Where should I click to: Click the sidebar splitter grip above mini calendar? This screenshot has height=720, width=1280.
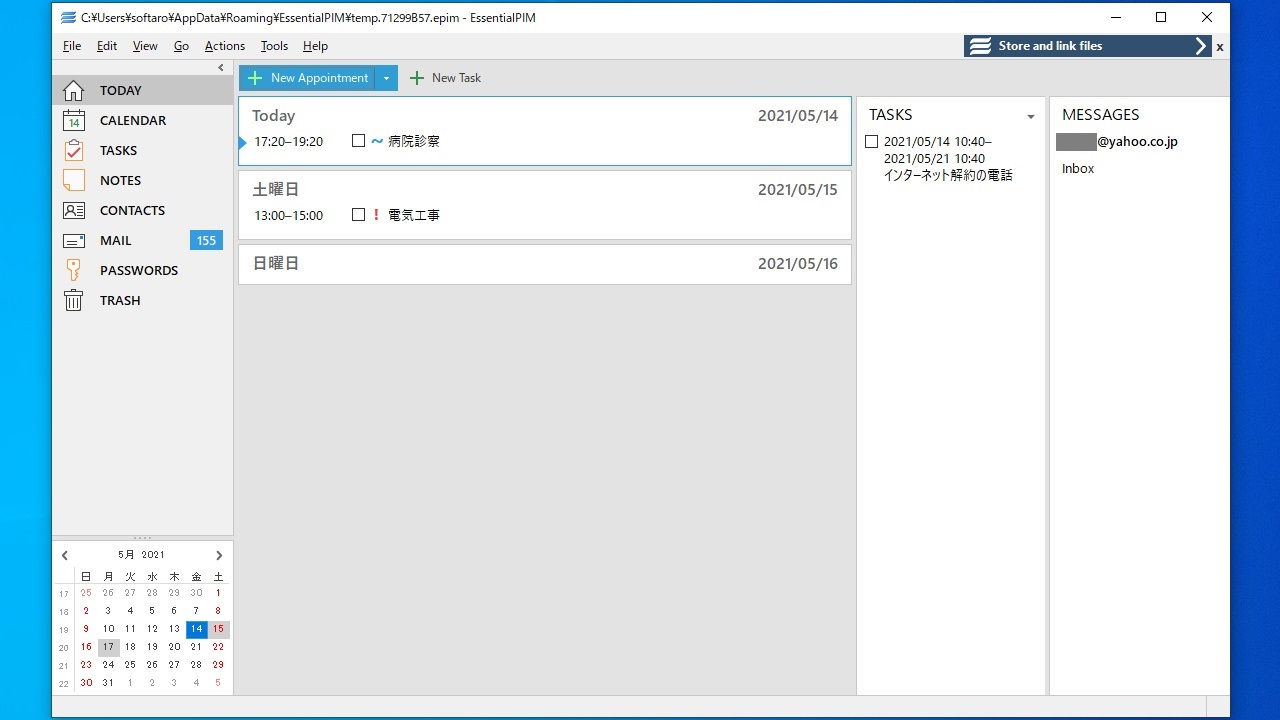[142, 538]
